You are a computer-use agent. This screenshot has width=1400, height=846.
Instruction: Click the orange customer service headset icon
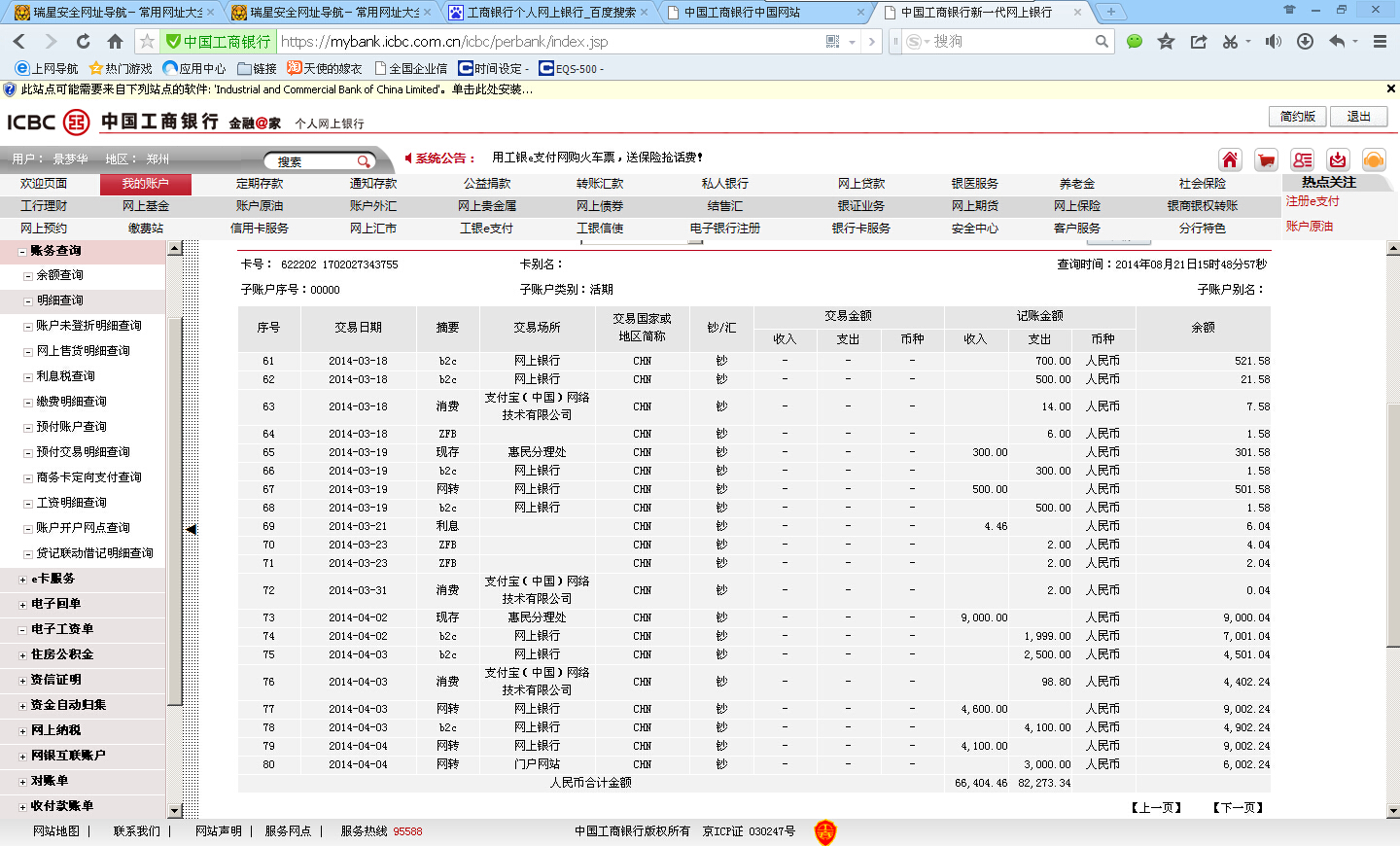1374,160
